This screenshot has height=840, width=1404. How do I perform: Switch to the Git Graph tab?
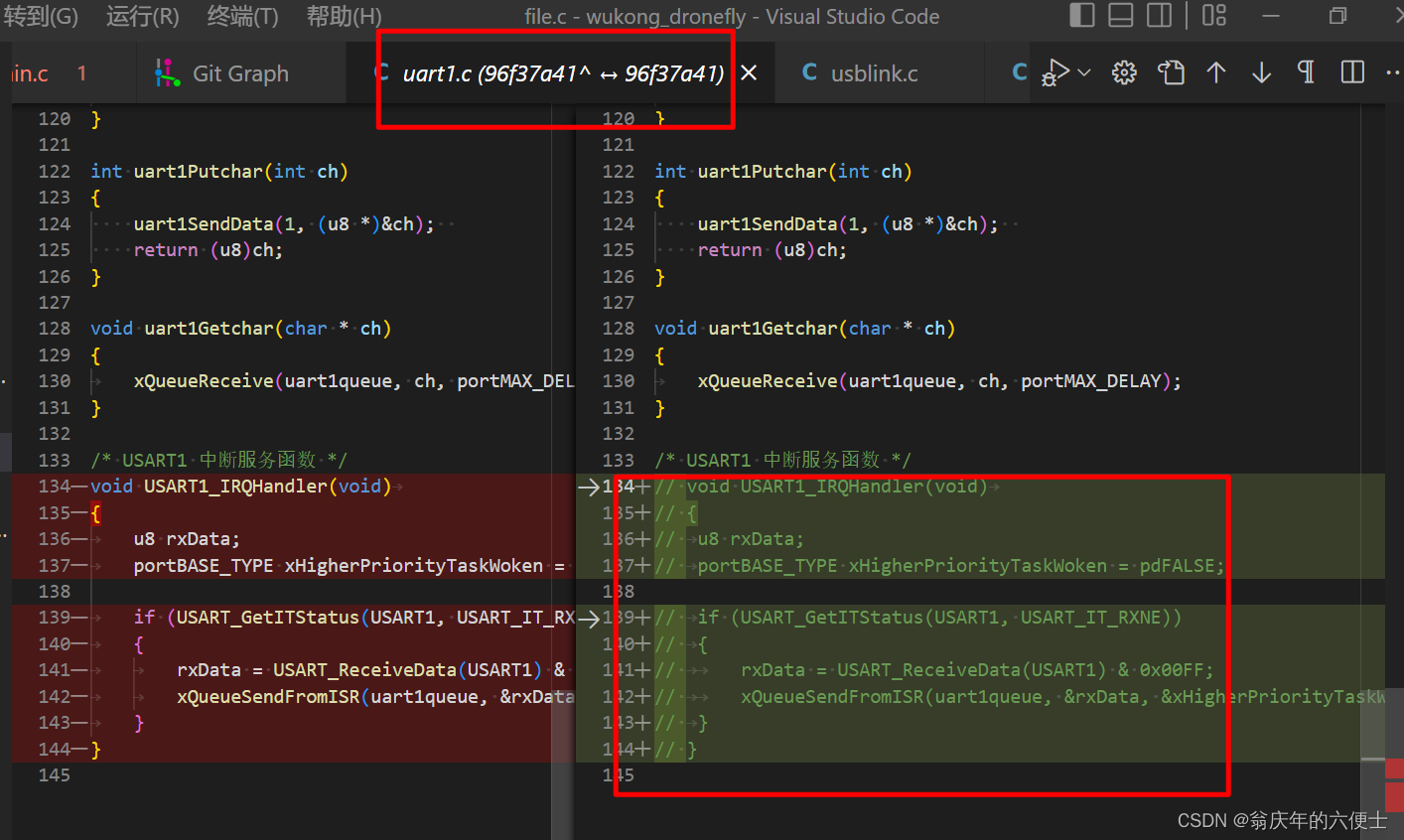tap(240, 73)
